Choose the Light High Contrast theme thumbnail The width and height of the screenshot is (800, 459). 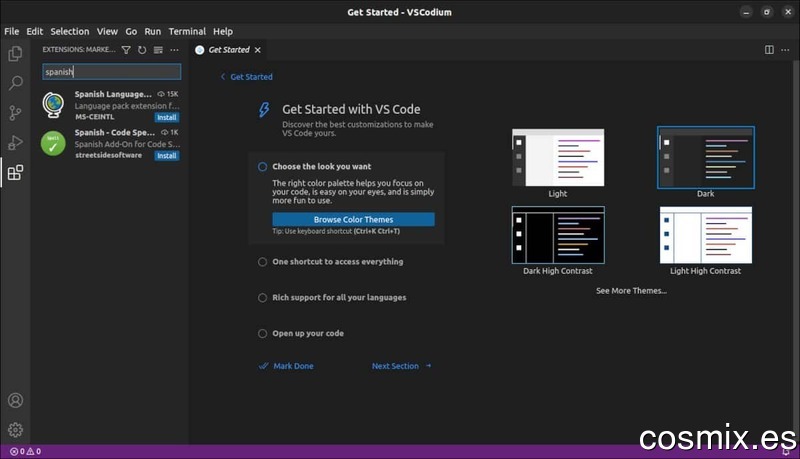(706, 235)
